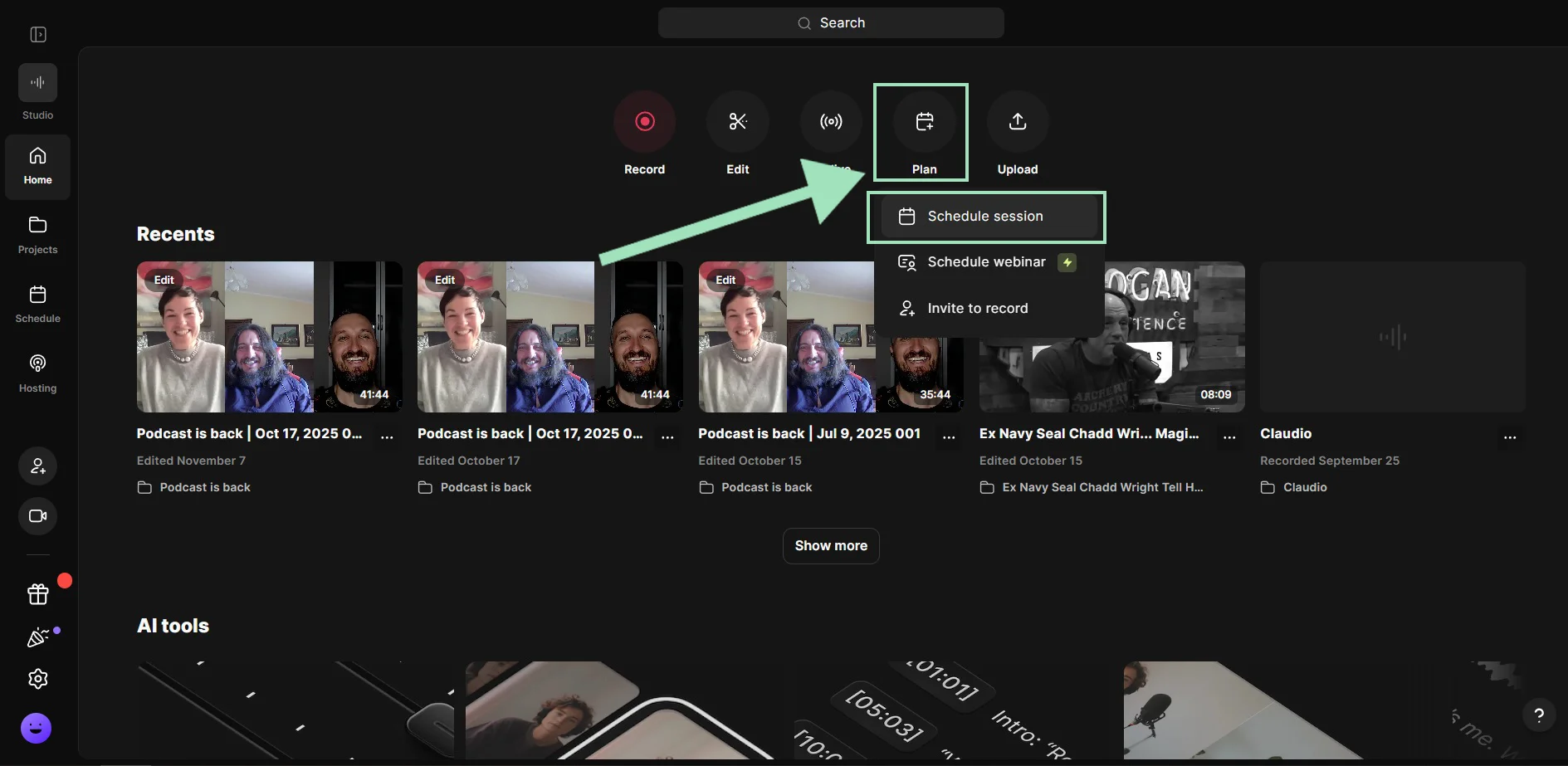The image size is (1568, 766).
Task: Open the Studio waveform icon
Action: click(x=37, y=83)
